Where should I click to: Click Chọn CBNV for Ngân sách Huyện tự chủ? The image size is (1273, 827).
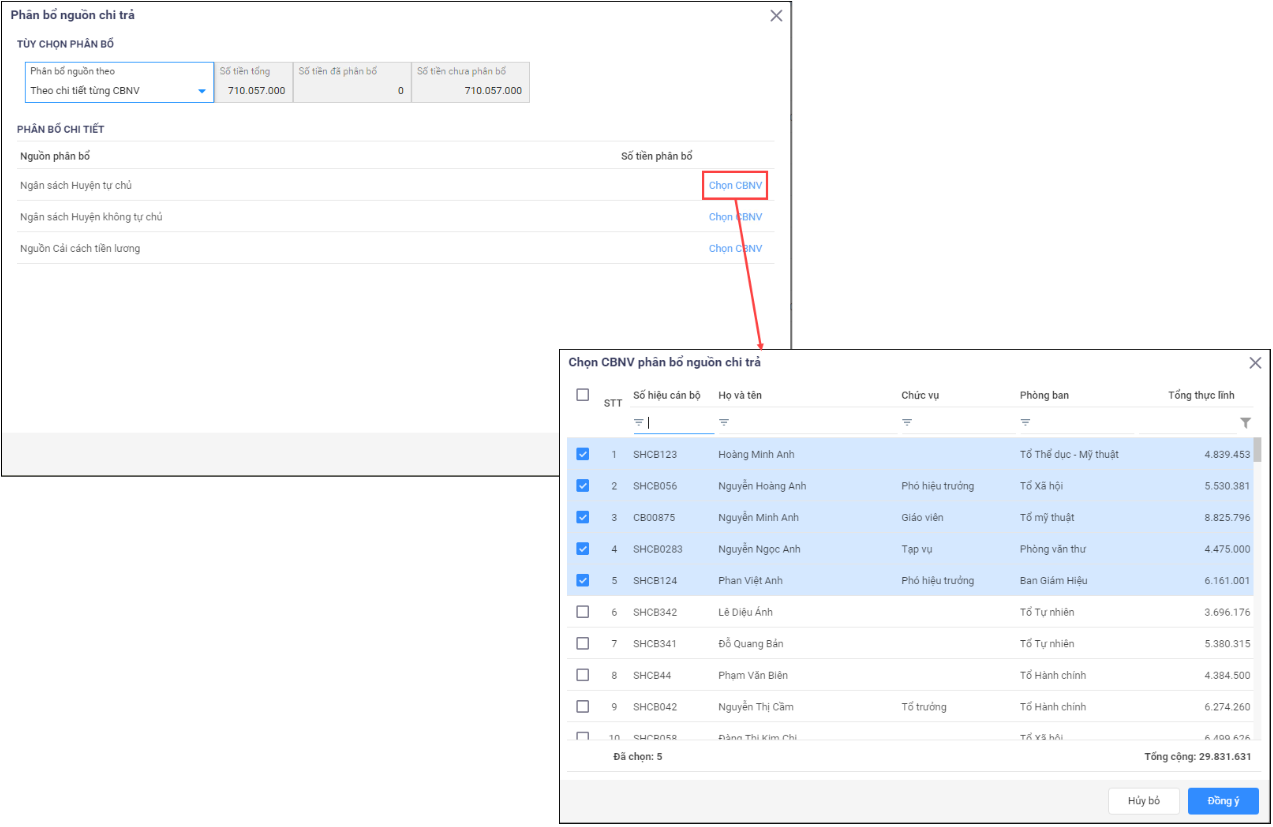pos(735,186)
